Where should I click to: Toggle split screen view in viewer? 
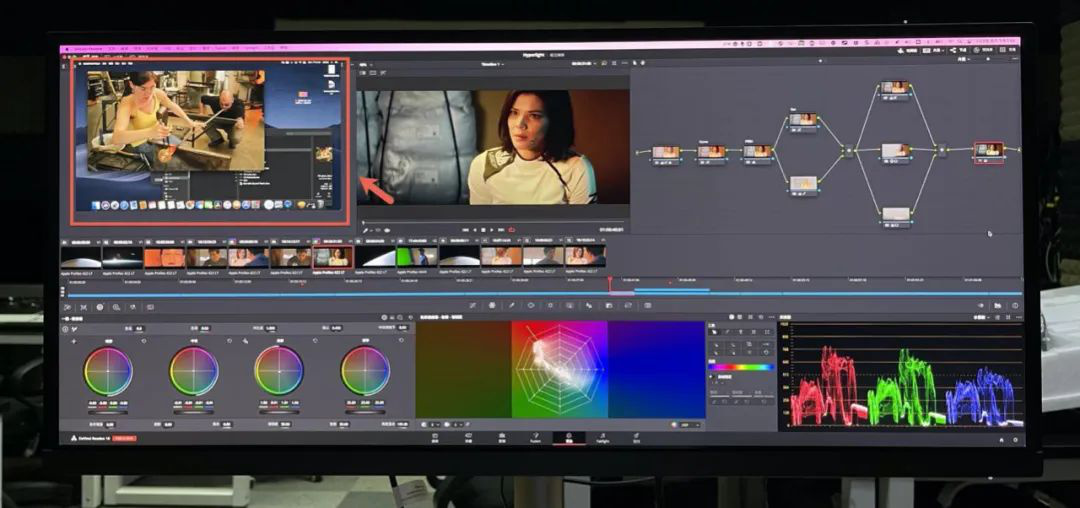click(373, 72)
